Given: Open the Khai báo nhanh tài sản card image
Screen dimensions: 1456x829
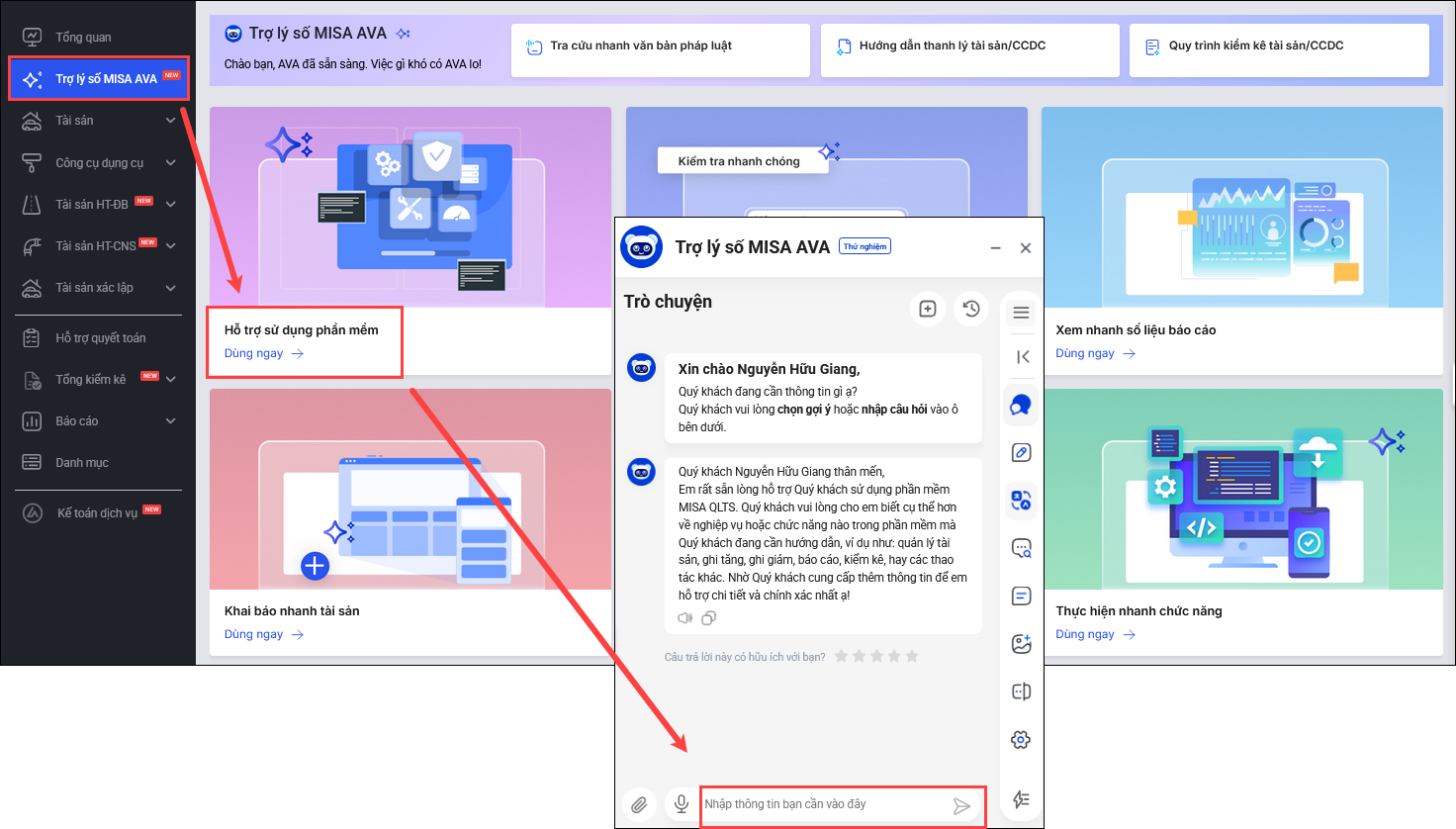Looking at the screenshot, I should 410,489.
